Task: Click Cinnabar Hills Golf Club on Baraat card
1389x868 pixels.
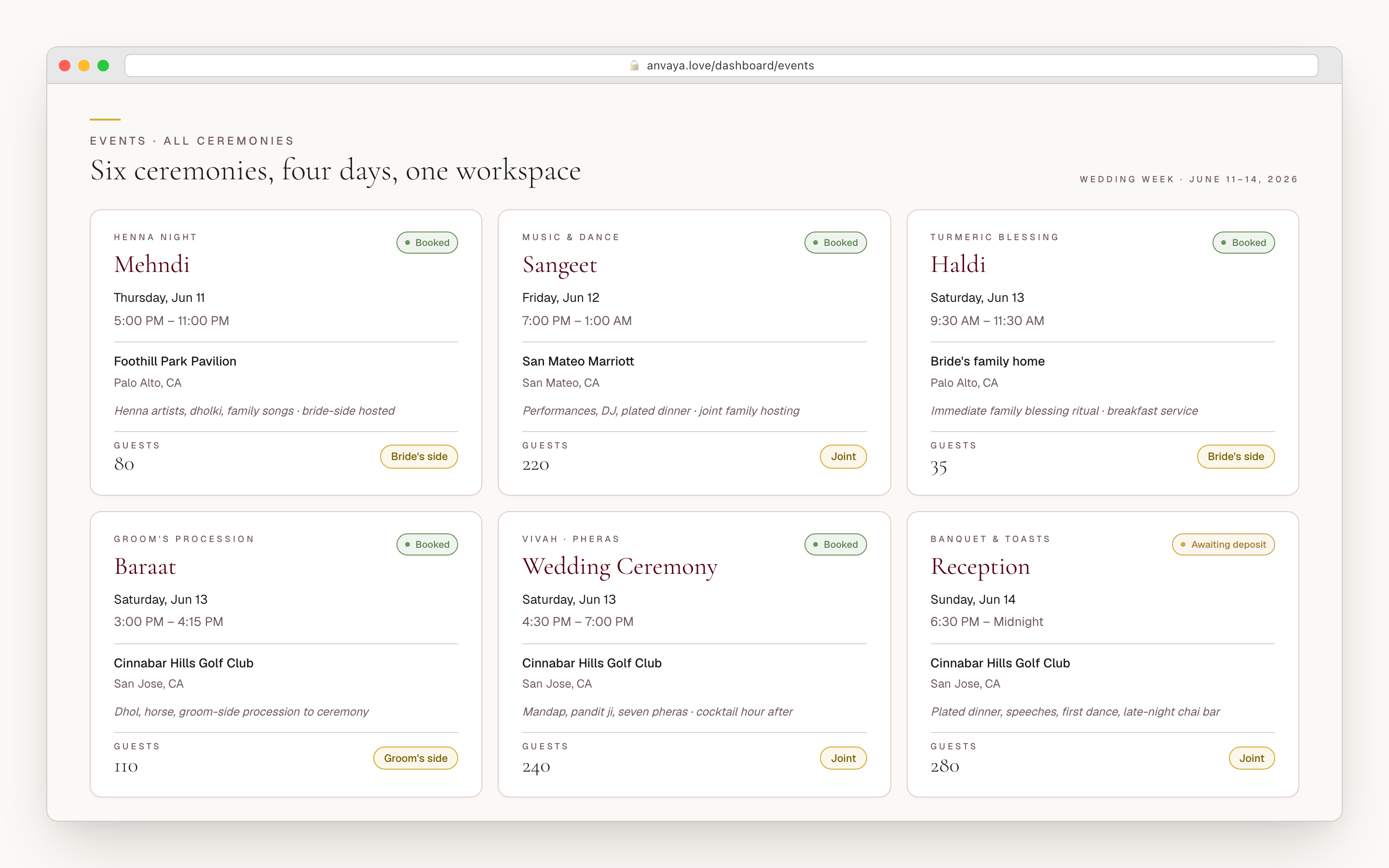Action: pyautogui.click(x=184, y=663)
